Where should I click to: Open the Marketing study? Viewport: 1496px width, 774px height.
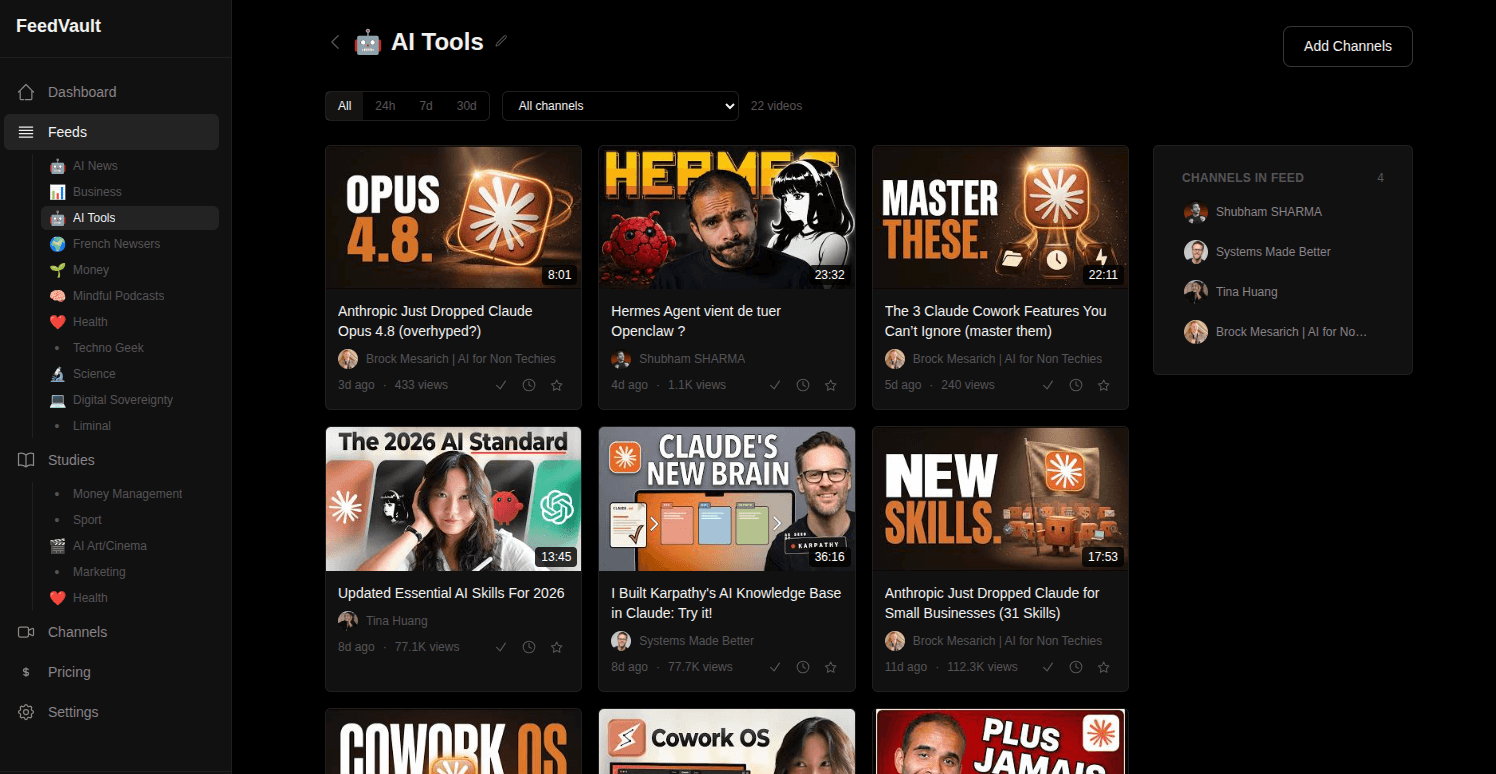coord(130,572)
